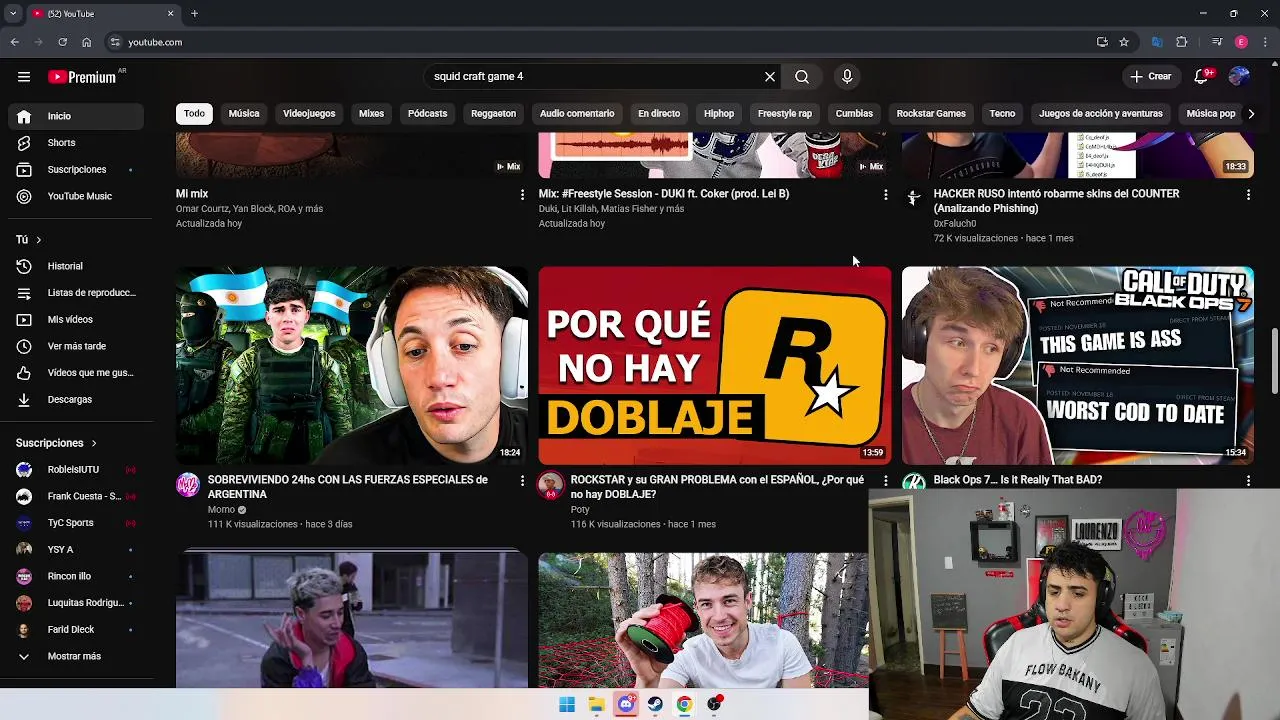Select the Freestyle rap chip
The image size is (1280, 720).
785,113
